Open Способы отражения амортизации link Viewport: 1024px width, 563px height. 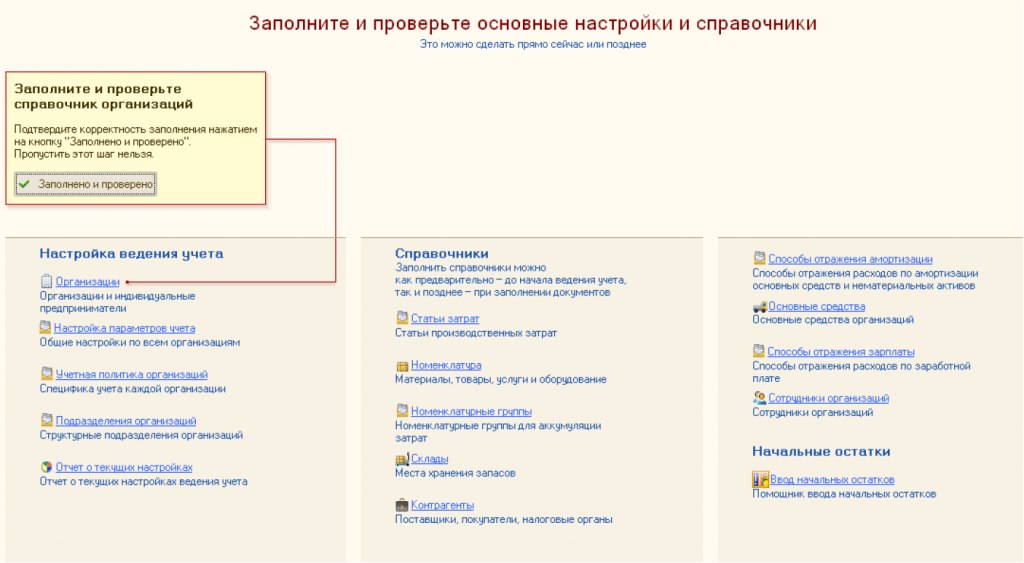(850, 259)
